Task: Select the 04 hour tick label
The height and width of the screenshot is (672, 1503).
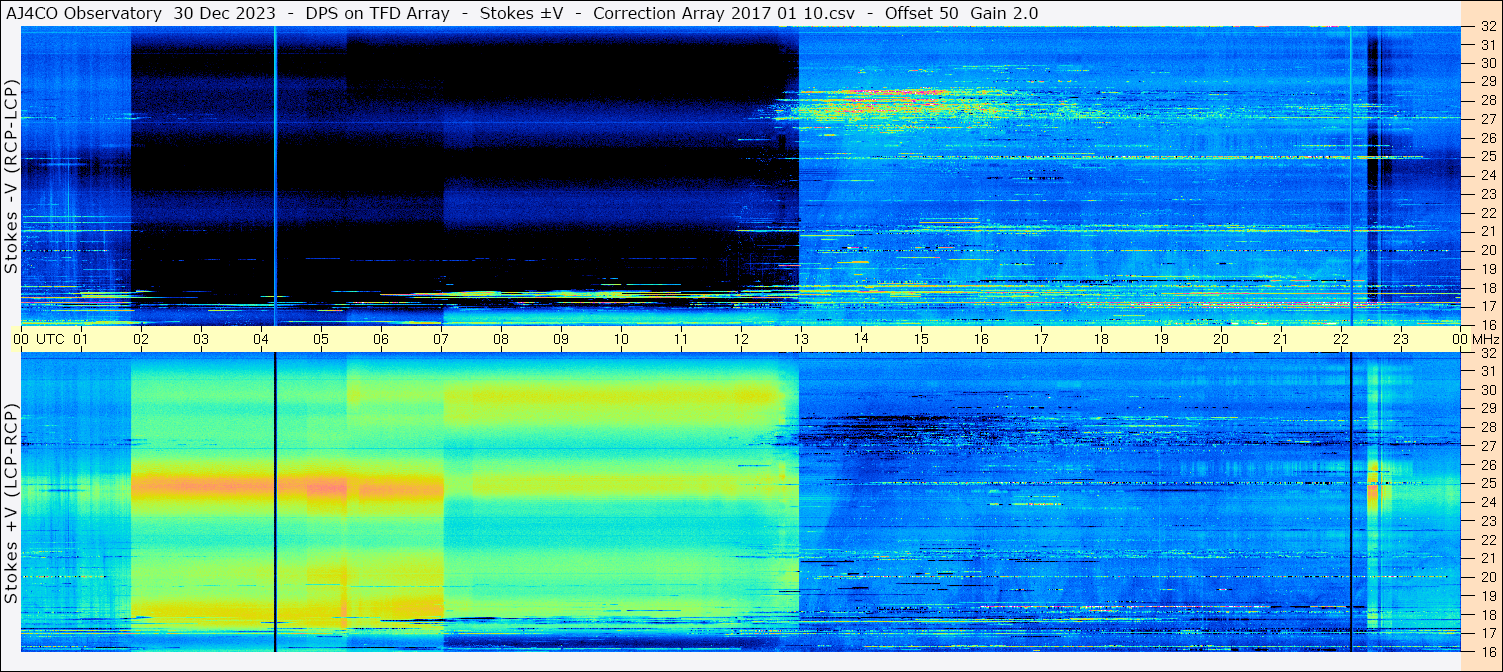Action: (x=261, y=339)
